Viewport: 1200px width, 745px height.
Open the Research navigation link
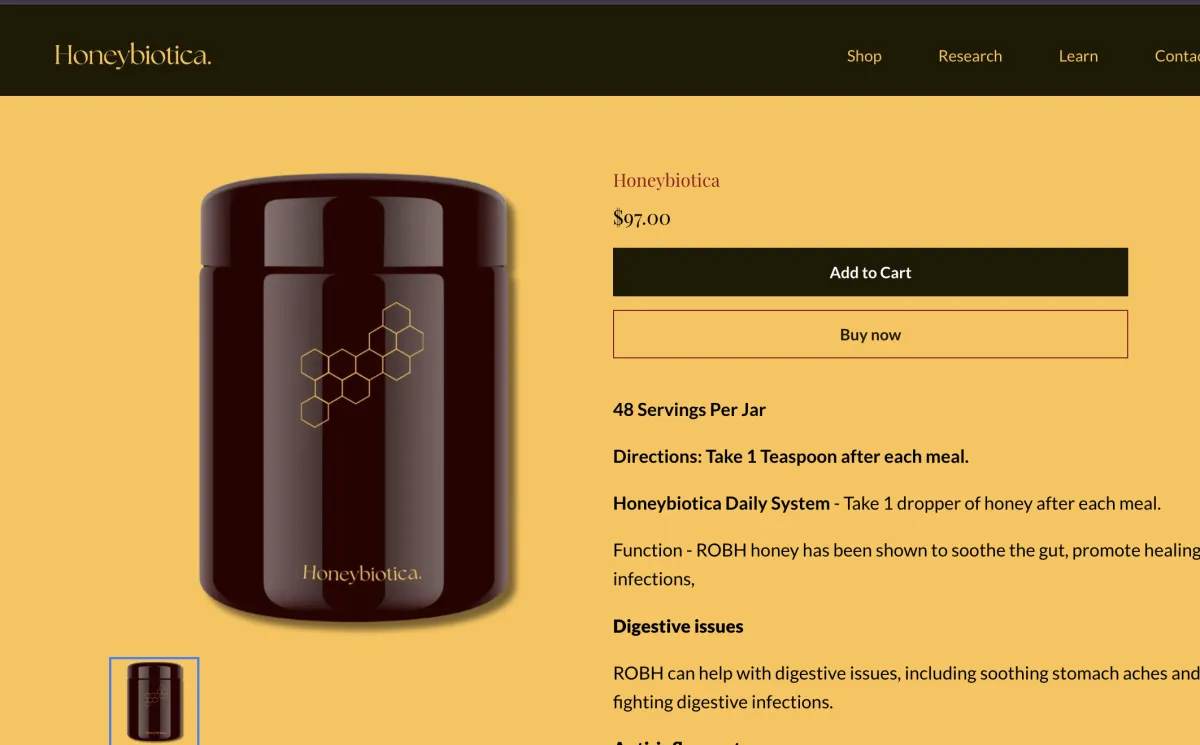(x=970, y=56)
